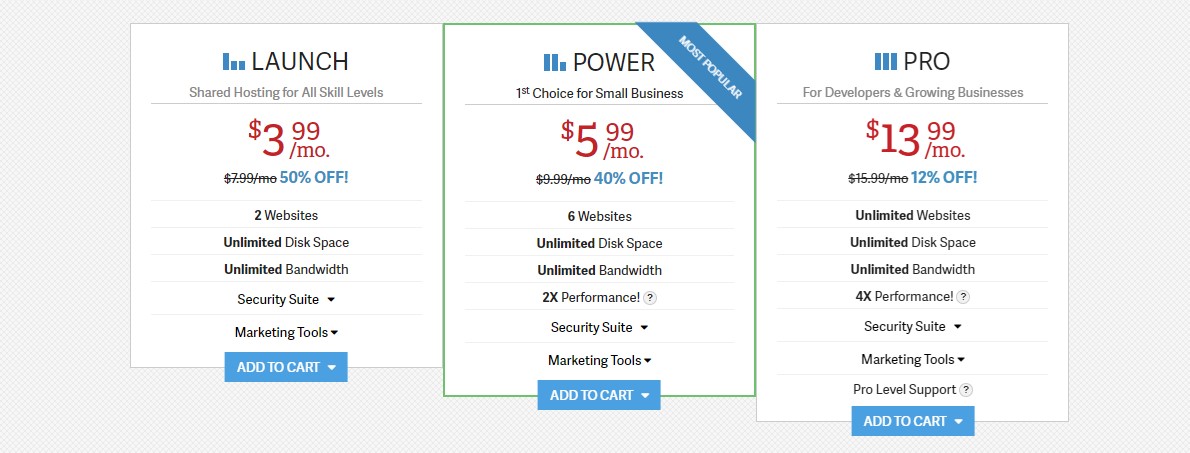
Task: Click the Launch plan bar chart icon
Action: [x=234, y=61]
